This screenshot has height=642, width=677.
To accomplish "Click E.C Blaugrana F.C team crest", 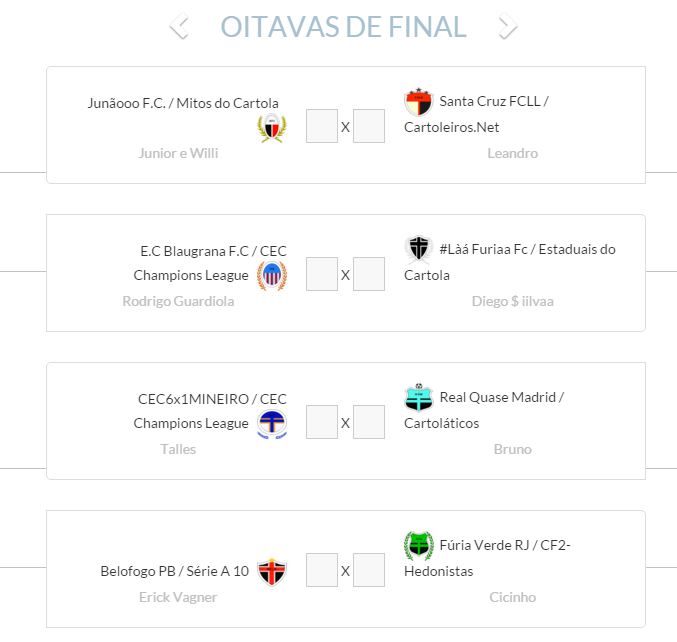I will coord(271,275).
